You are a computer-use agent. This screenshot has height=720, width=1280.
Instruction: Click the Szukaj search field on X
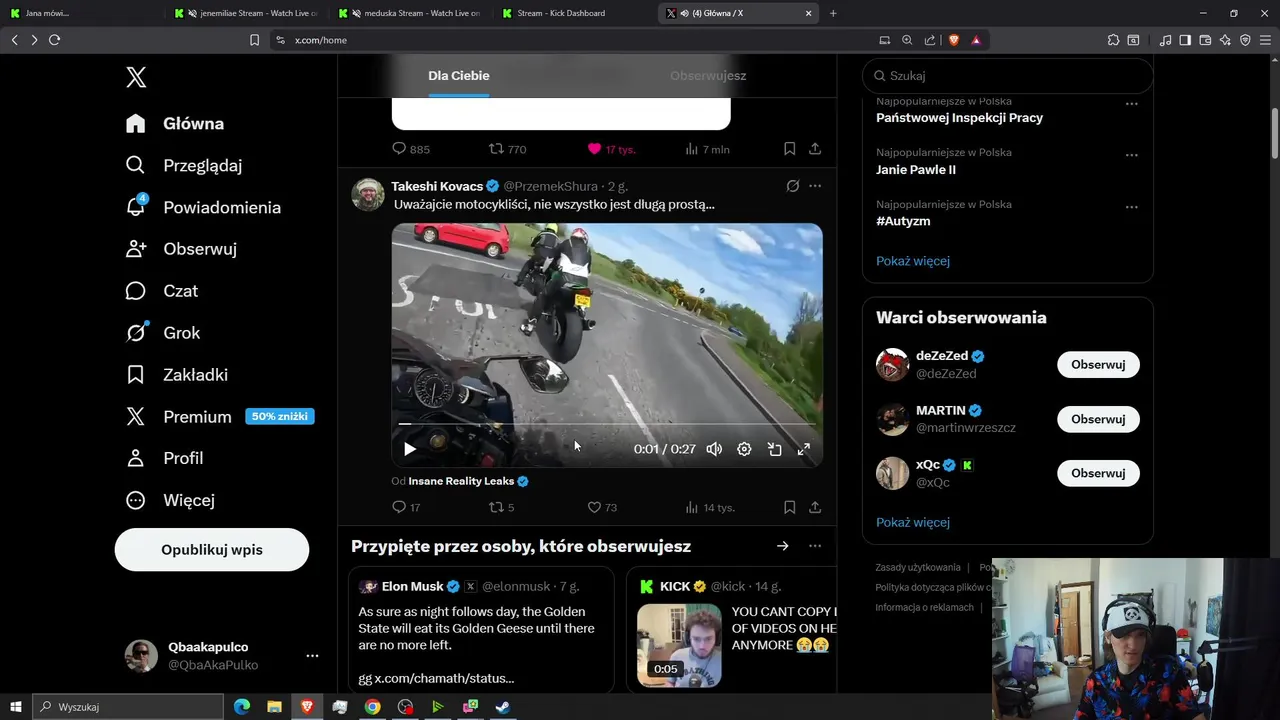[x=1008, y=76]
